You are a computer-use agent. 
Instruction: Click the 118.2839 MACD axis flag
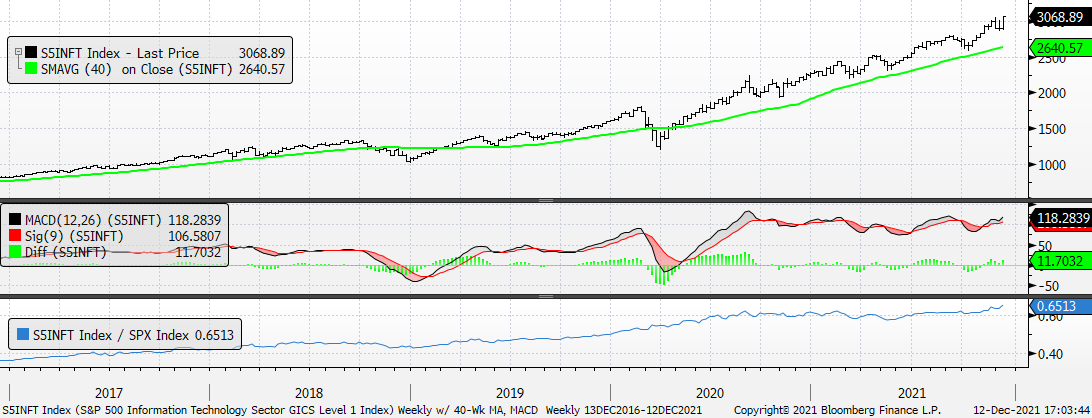click(x=1059, y=219)
